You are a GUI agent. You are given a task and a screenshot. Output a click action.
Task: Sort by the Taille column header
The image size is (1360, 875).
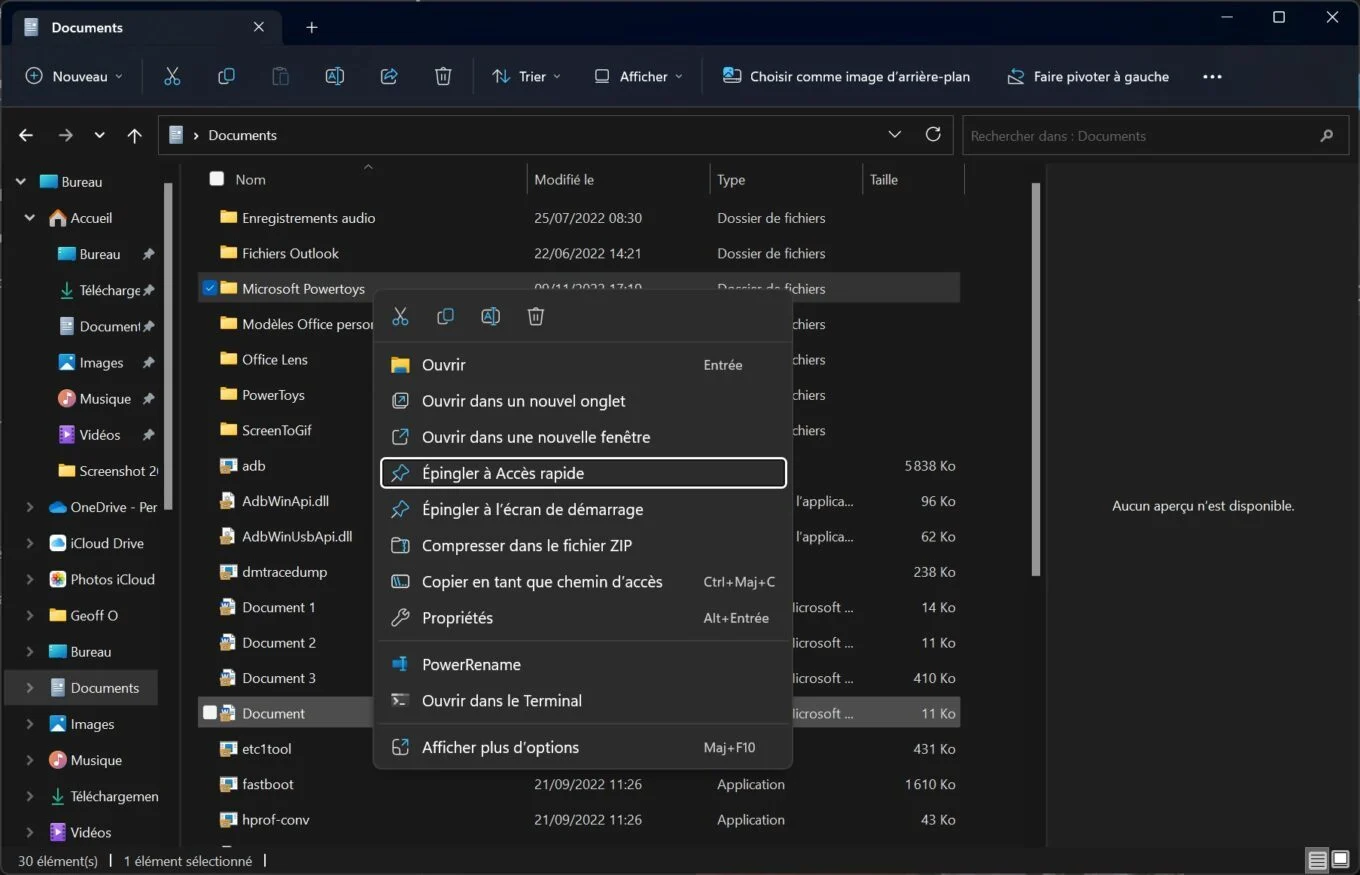[912, 180]
